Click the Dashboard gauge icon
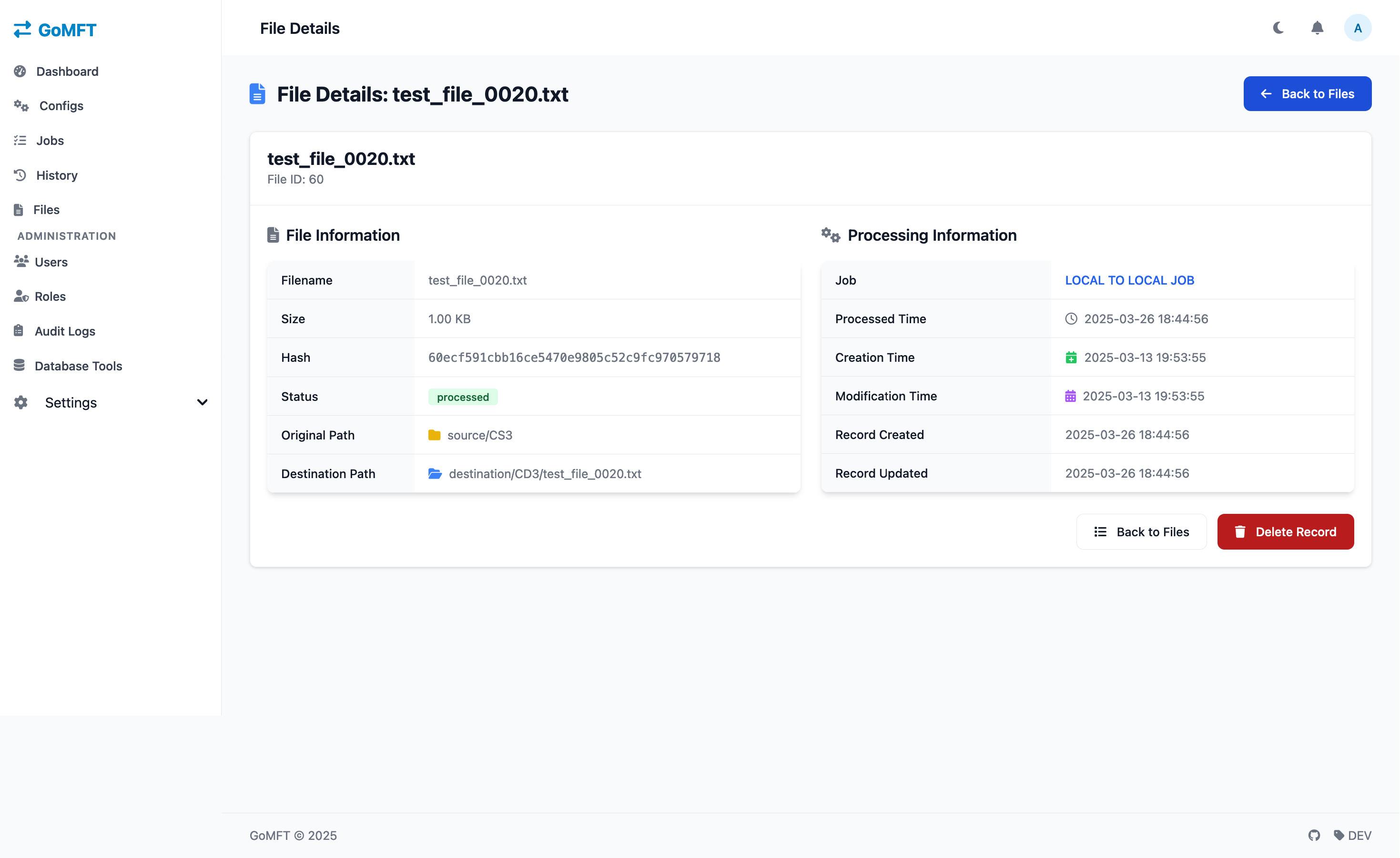 (x=20, y=71)
